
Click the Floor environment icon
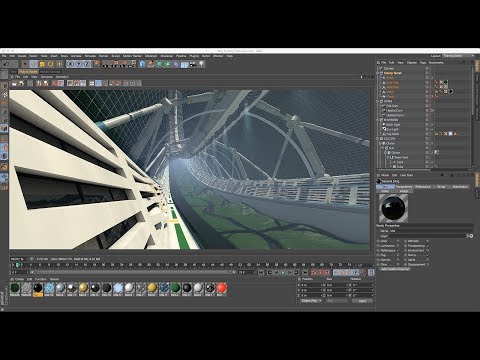point(185,64)
